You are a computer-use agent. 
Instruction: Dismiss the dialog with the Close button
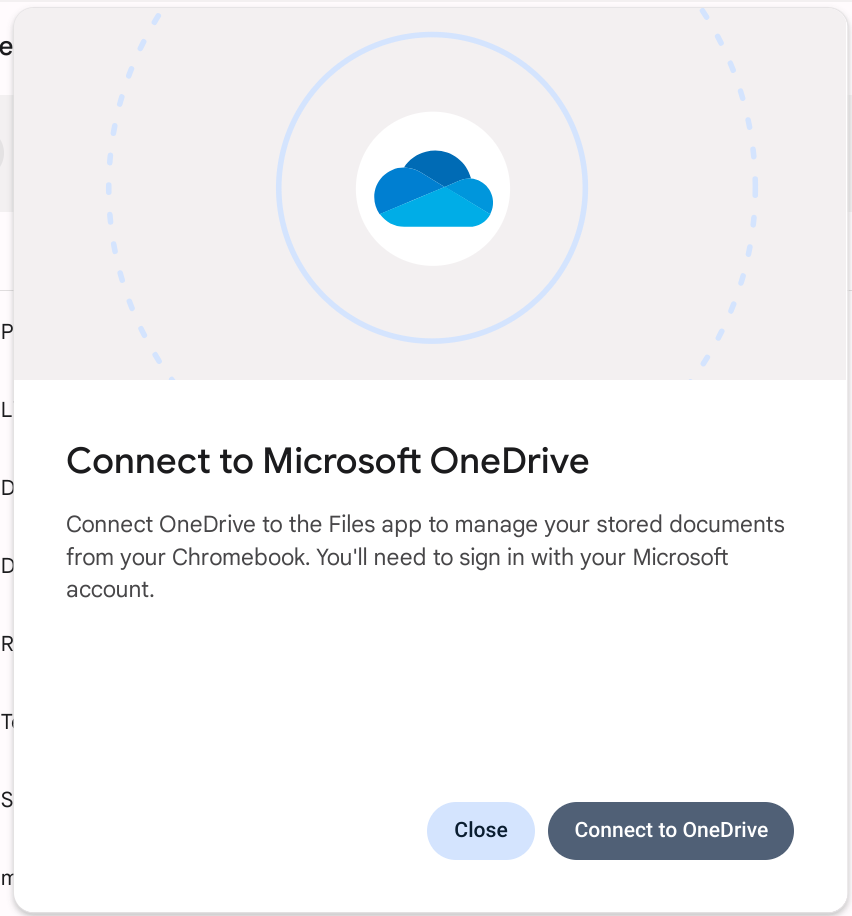click(480, 830)
